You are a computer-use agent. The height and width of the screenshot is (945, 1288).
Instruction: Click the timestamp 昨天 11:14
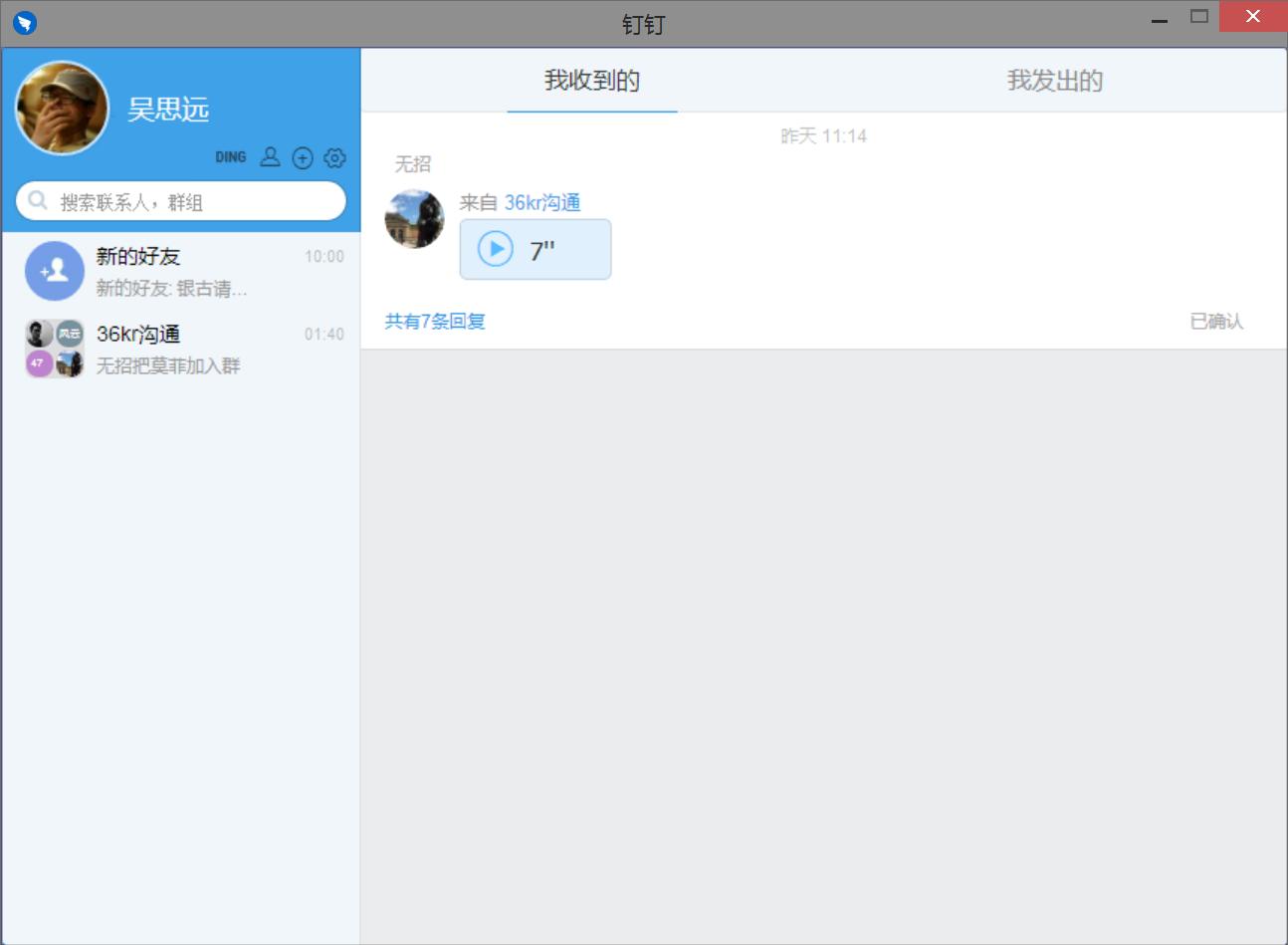823,136
